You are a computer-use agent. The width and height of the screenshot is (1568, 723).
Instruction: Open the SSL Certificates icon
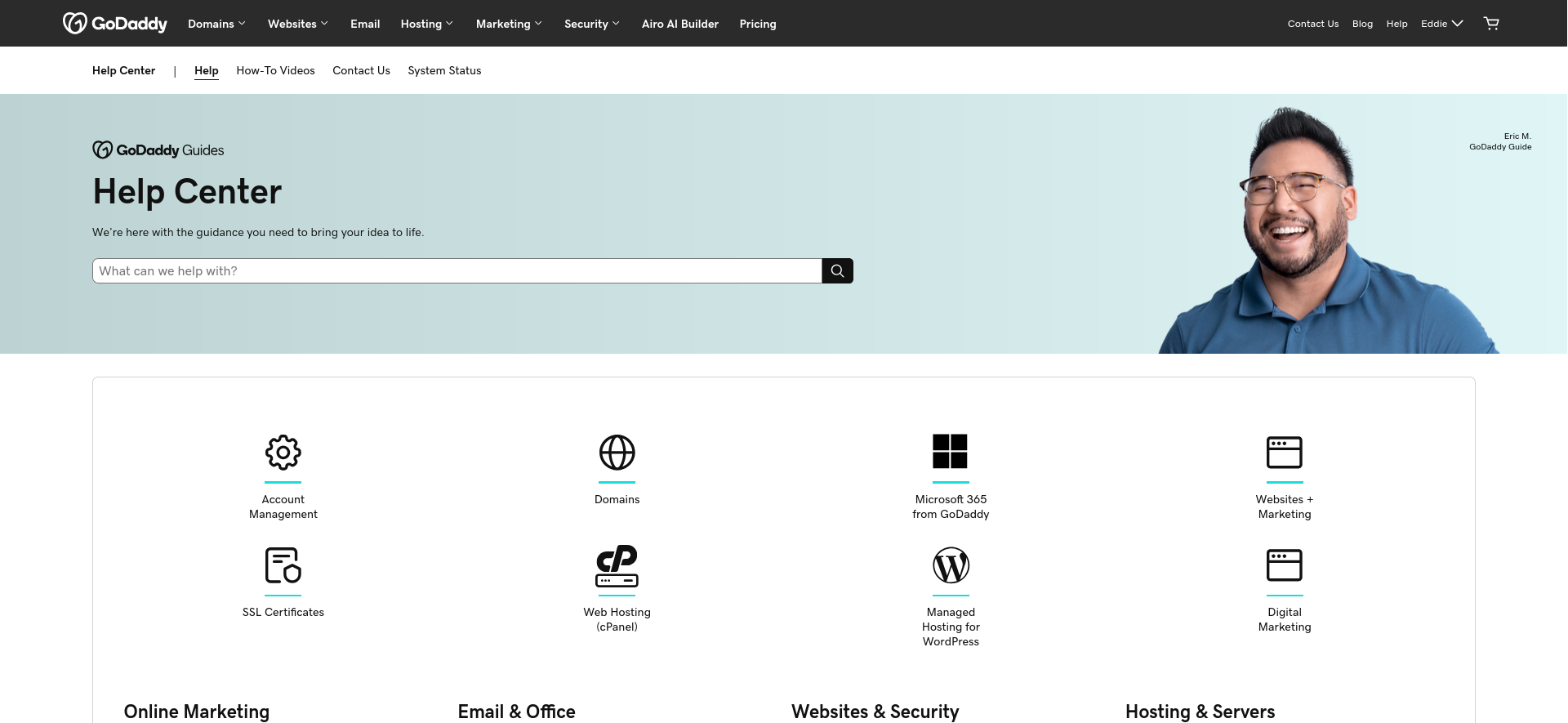[x=283, y=565]
